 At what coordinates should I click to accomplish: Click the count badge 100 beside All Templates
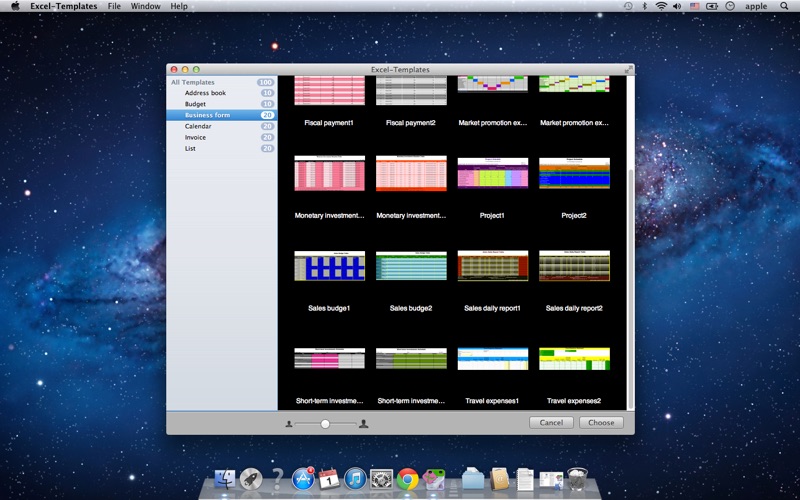(x=265, y=82)
